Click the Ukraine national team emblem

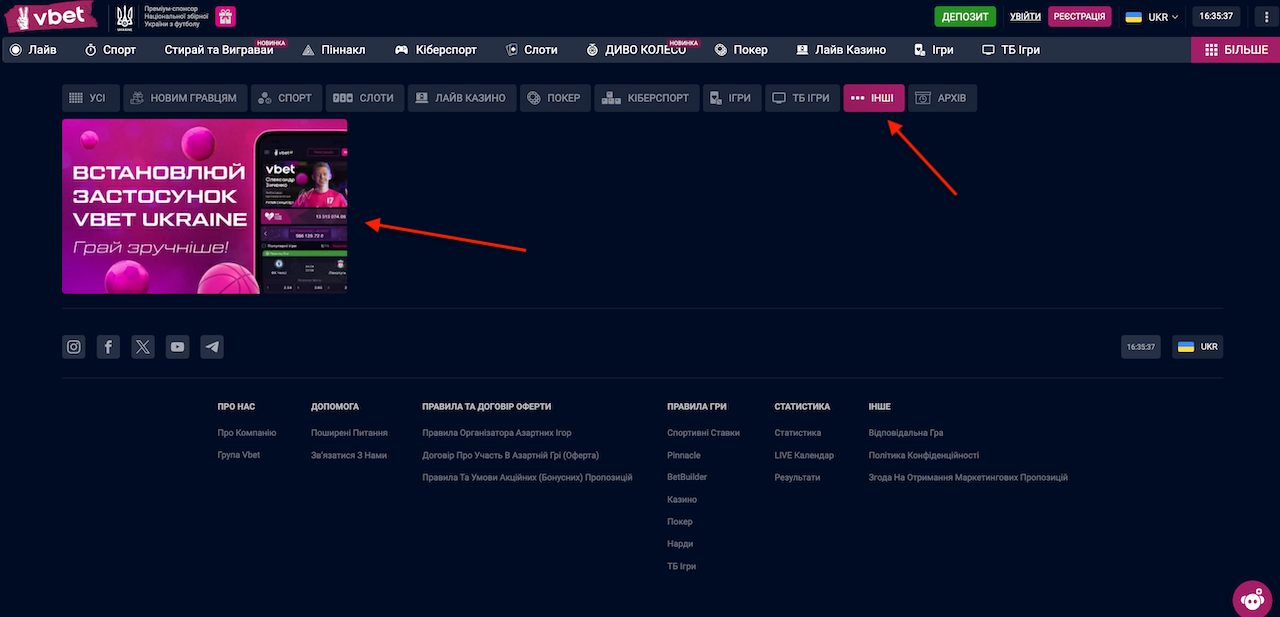pyautogui.click(x=125, y=16)
